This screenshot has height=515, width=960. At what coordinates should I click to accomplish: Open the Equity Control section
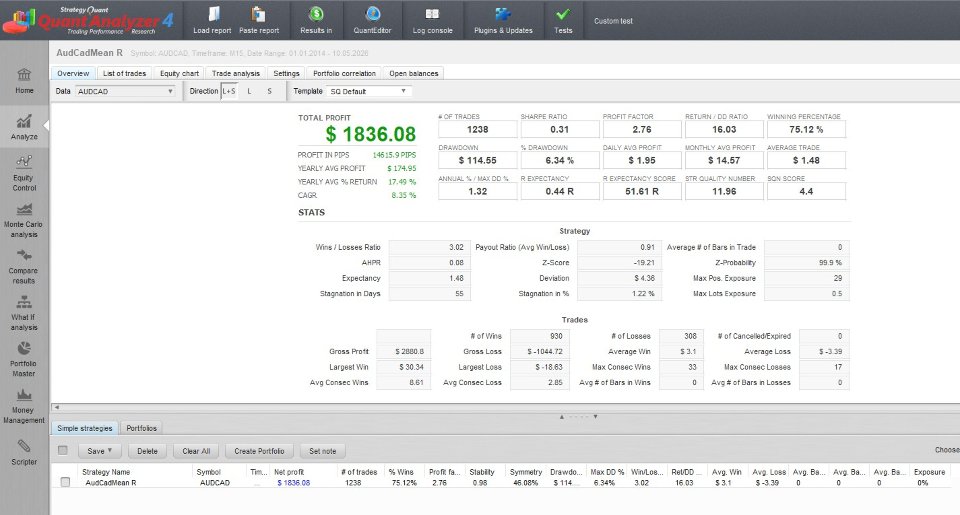[24, 173]
